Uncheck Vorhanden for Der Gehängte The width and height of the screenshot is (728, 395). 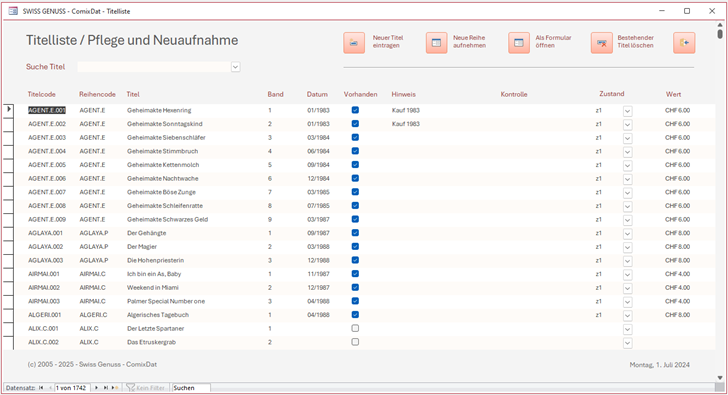(x=355, y=233)
